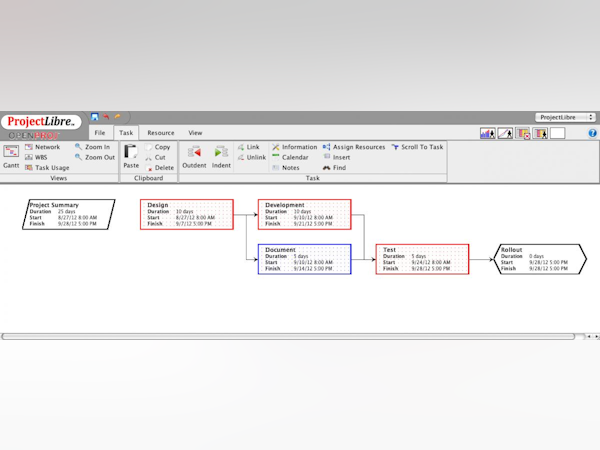This screenshot has width=600, height=450.
Task: Toggle the resource usage sub-view button
Action: coord(540,133)
